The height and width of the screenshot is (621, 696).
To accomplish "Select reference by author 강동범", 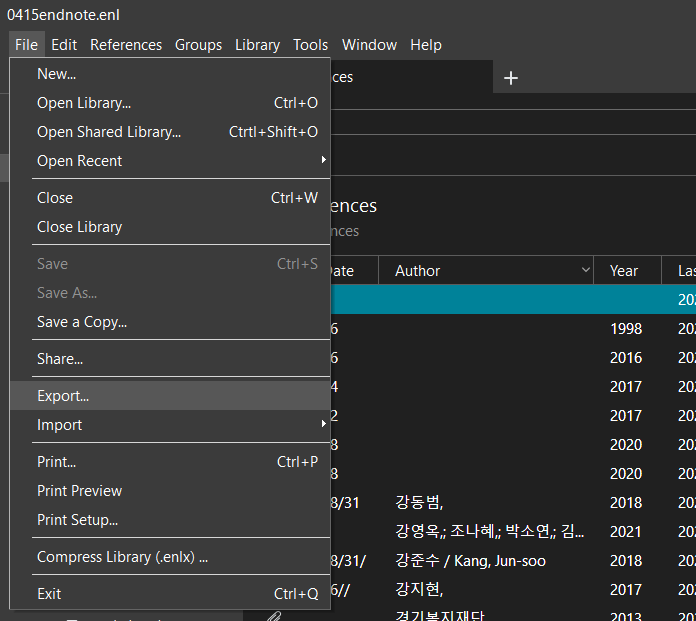I will (x=514, y=503).
